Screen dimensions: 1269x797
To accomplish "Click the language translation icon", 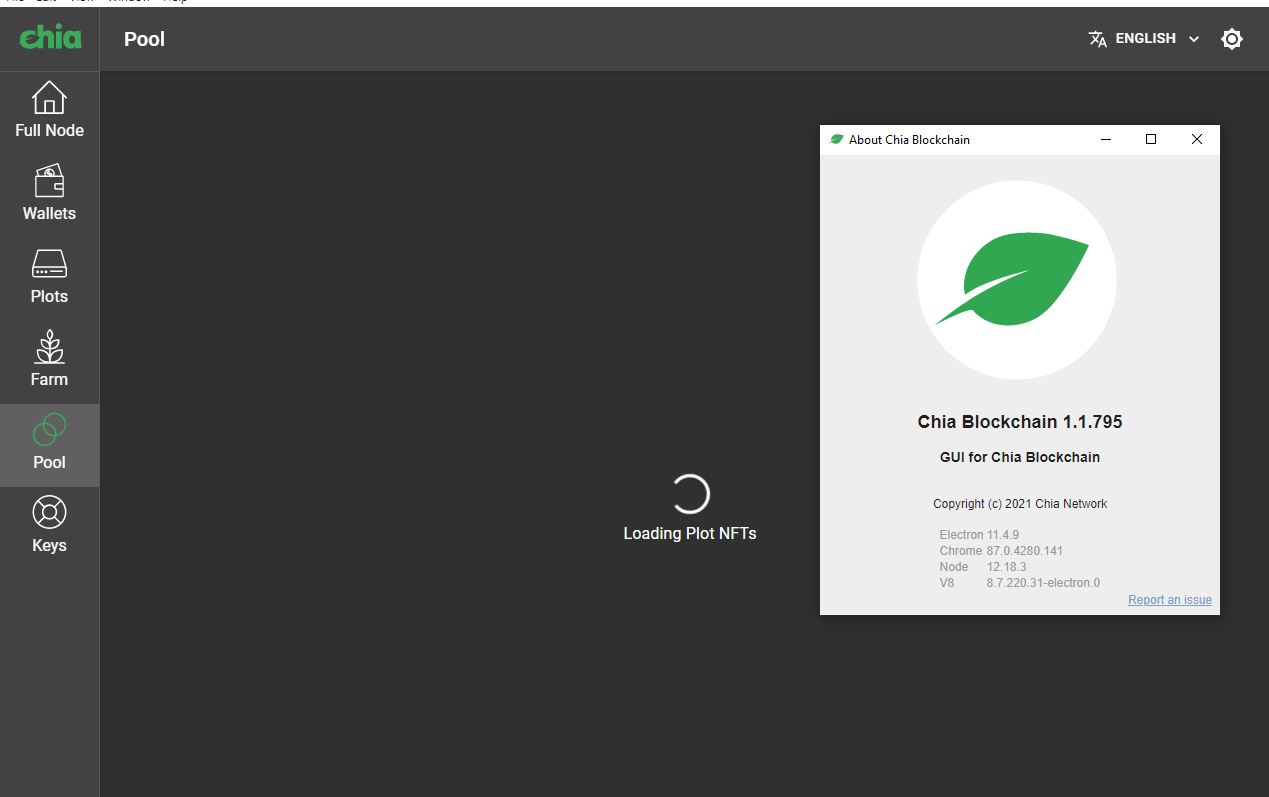I will click(1096, 38).
